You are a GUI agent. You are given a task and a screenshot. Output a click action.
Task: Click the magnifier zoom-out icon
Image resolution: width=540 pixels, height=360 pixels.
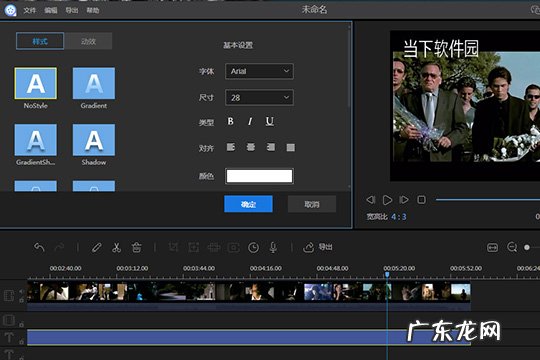pos(512,247)
